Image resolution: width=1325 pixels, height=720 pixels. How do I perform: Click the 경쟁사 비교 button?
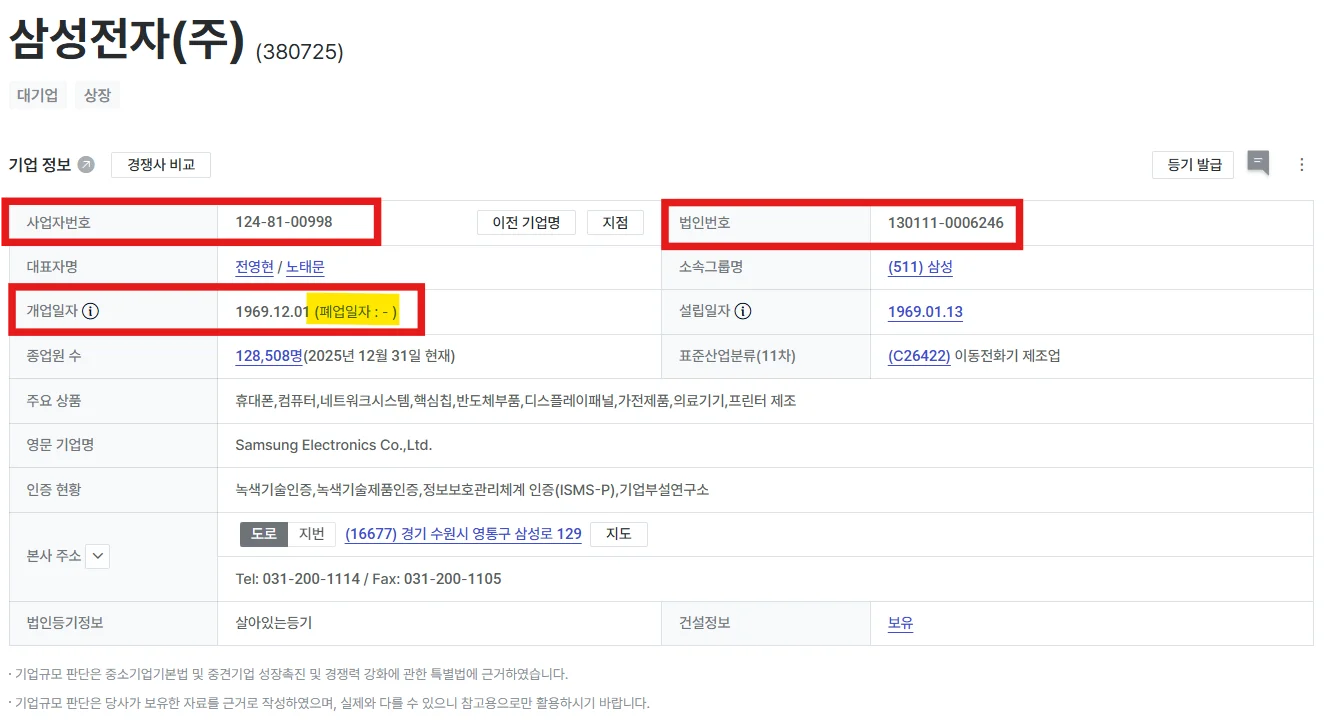point(161,165)
